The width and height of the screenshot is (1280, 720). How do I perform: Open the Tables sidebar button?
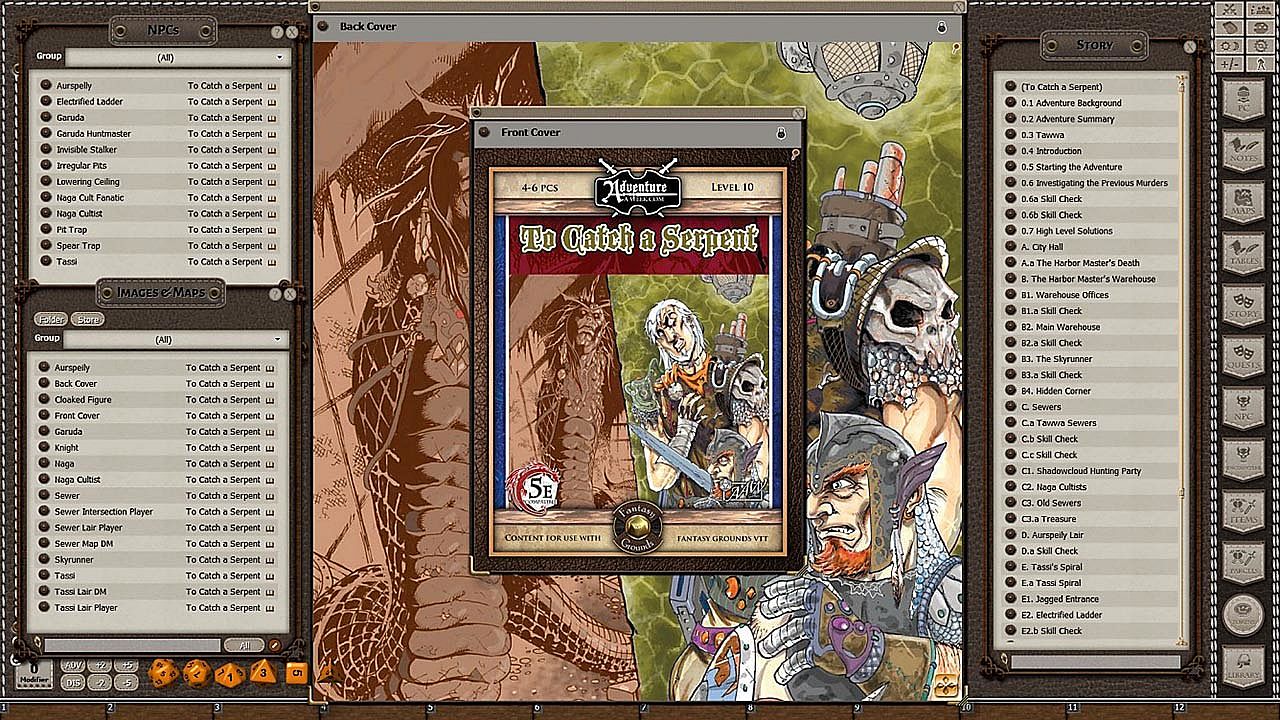coord(1243,254)
